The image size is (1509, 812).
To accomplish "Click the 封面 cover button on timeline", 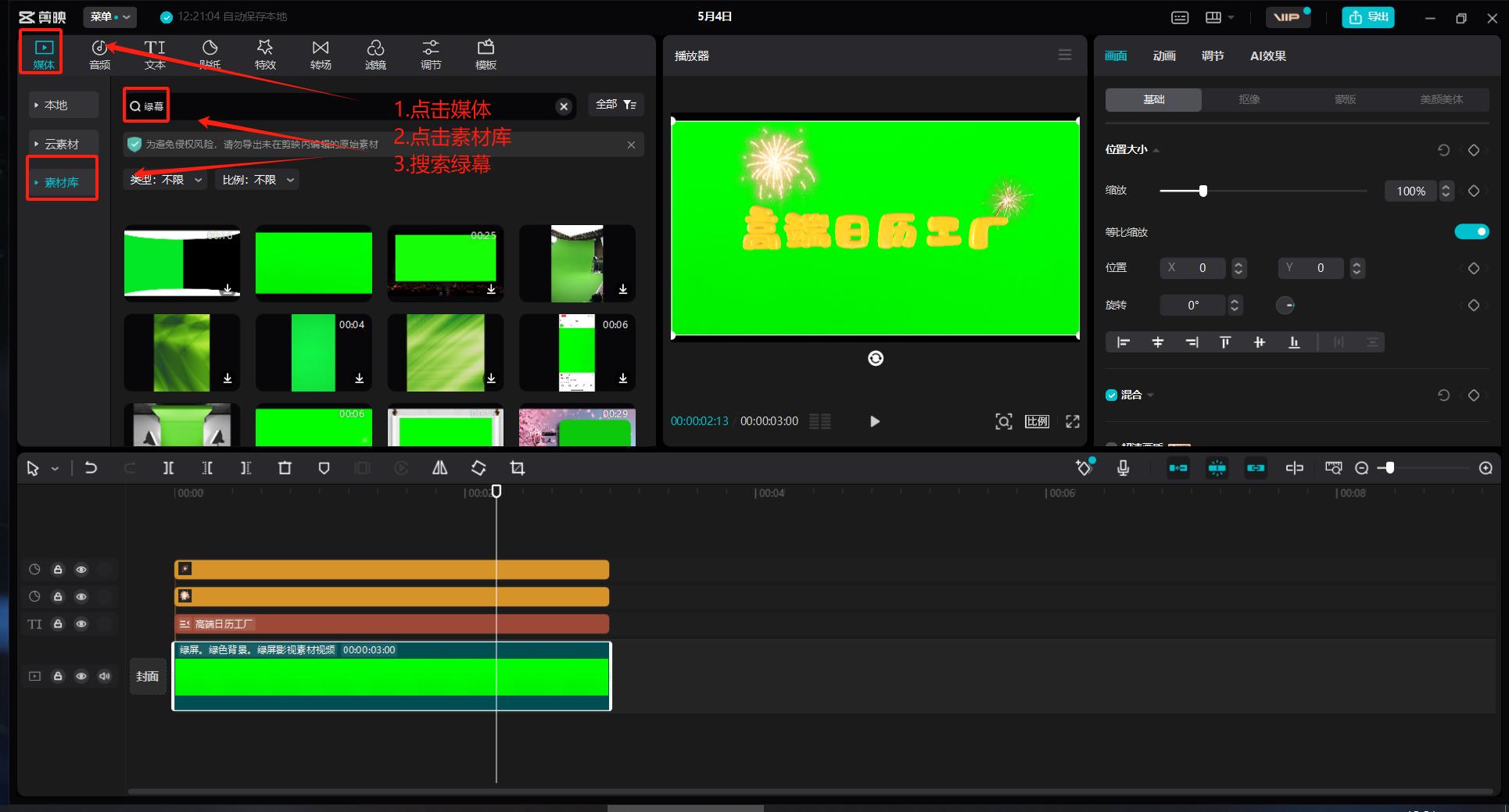I will [147, 676].
